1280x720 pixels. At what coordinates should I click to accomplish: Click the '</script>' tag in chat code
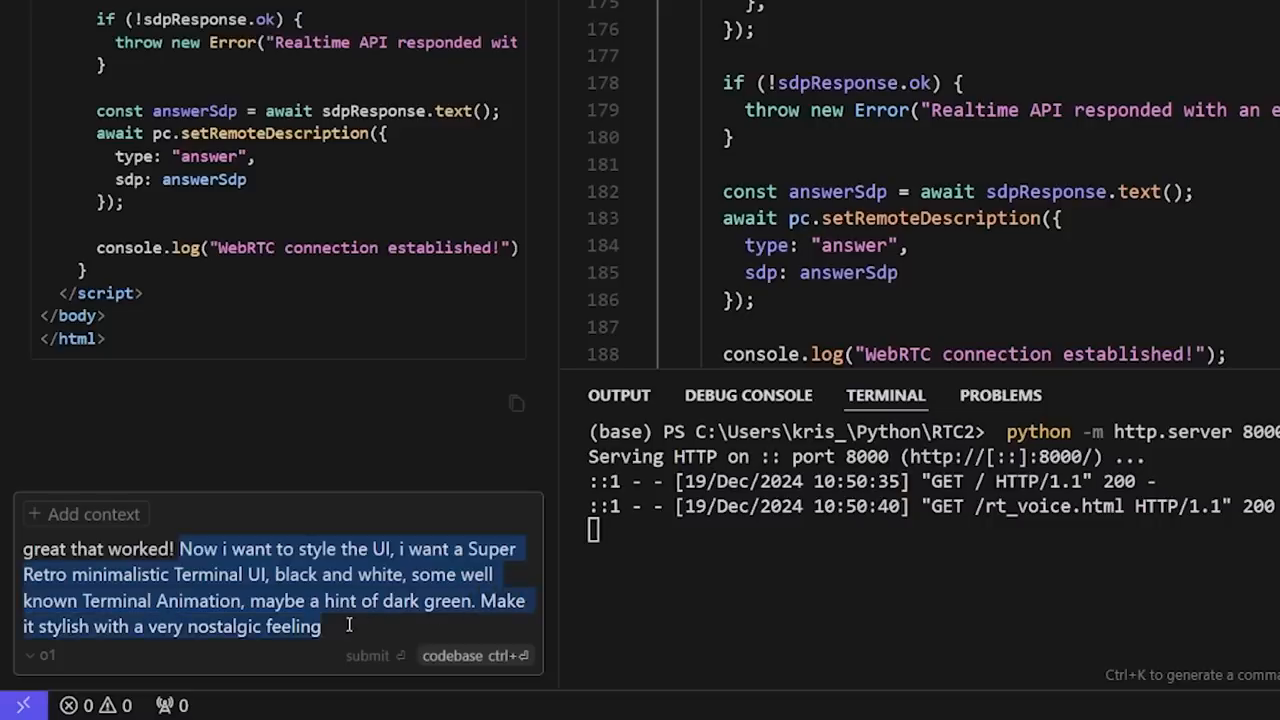(x=100, y=293)
